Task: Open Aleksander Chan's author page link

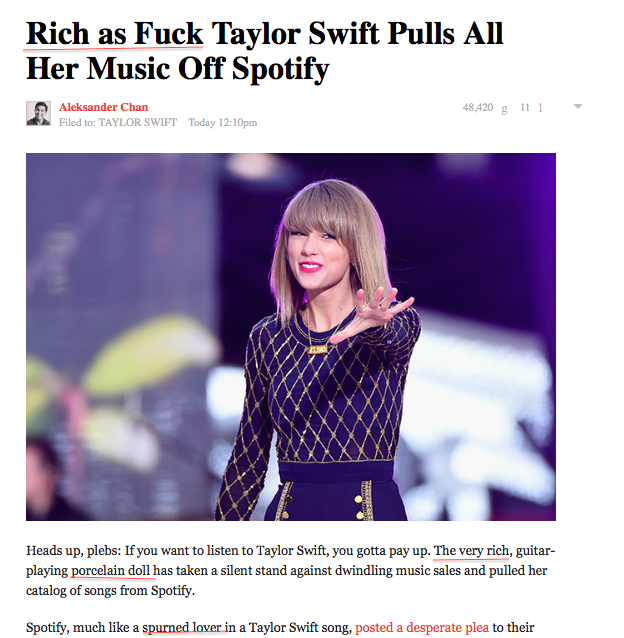Action: click(103, 107)
